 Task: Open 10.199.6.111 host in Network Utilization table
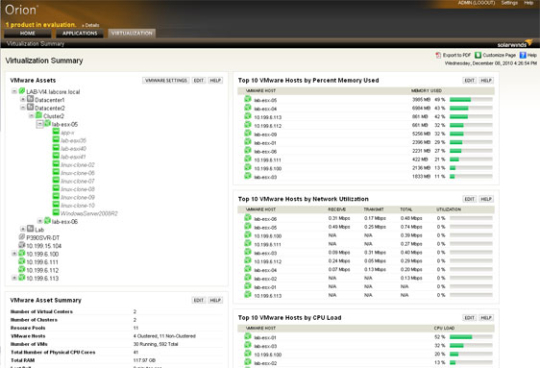(268, 244)
